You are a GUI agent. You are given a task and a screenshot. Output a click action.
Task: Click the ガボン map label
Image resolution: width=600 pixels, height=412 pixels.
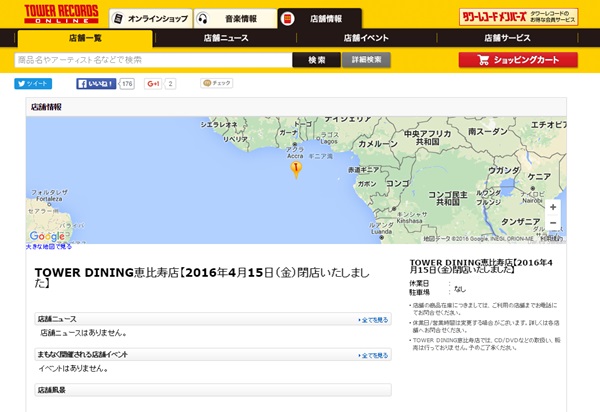367,184
